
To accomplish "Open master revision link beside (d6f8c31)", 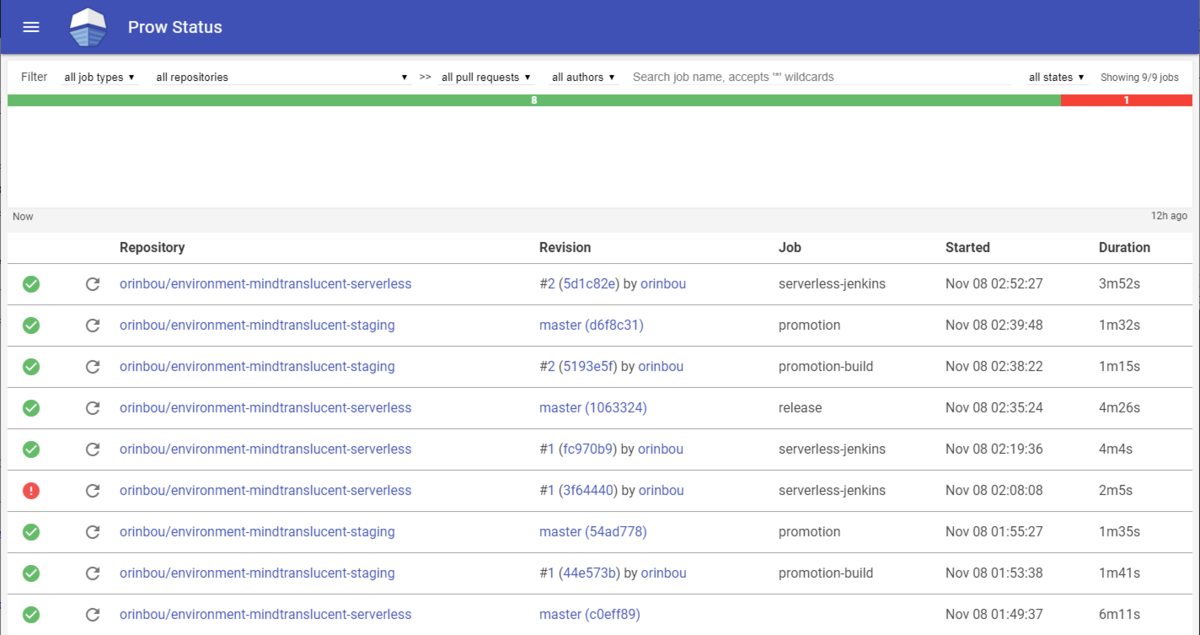I will [x=560, y=325].
